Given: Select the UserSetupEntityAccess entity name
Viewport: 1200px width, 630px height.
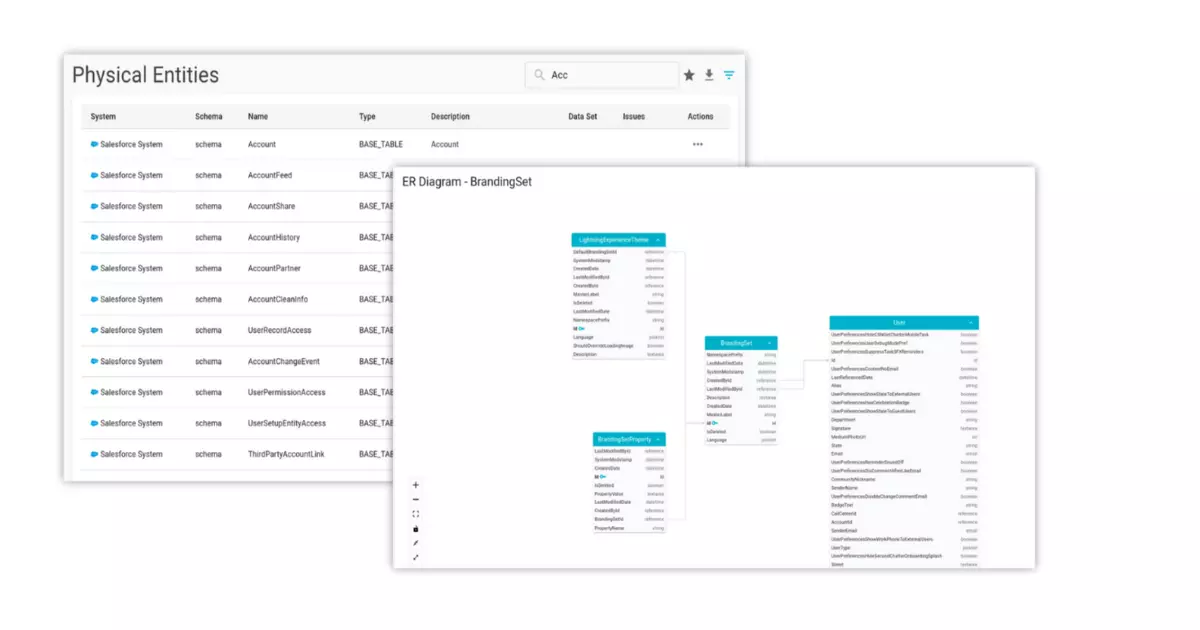Looking at the screenshot, I should 287,423.
